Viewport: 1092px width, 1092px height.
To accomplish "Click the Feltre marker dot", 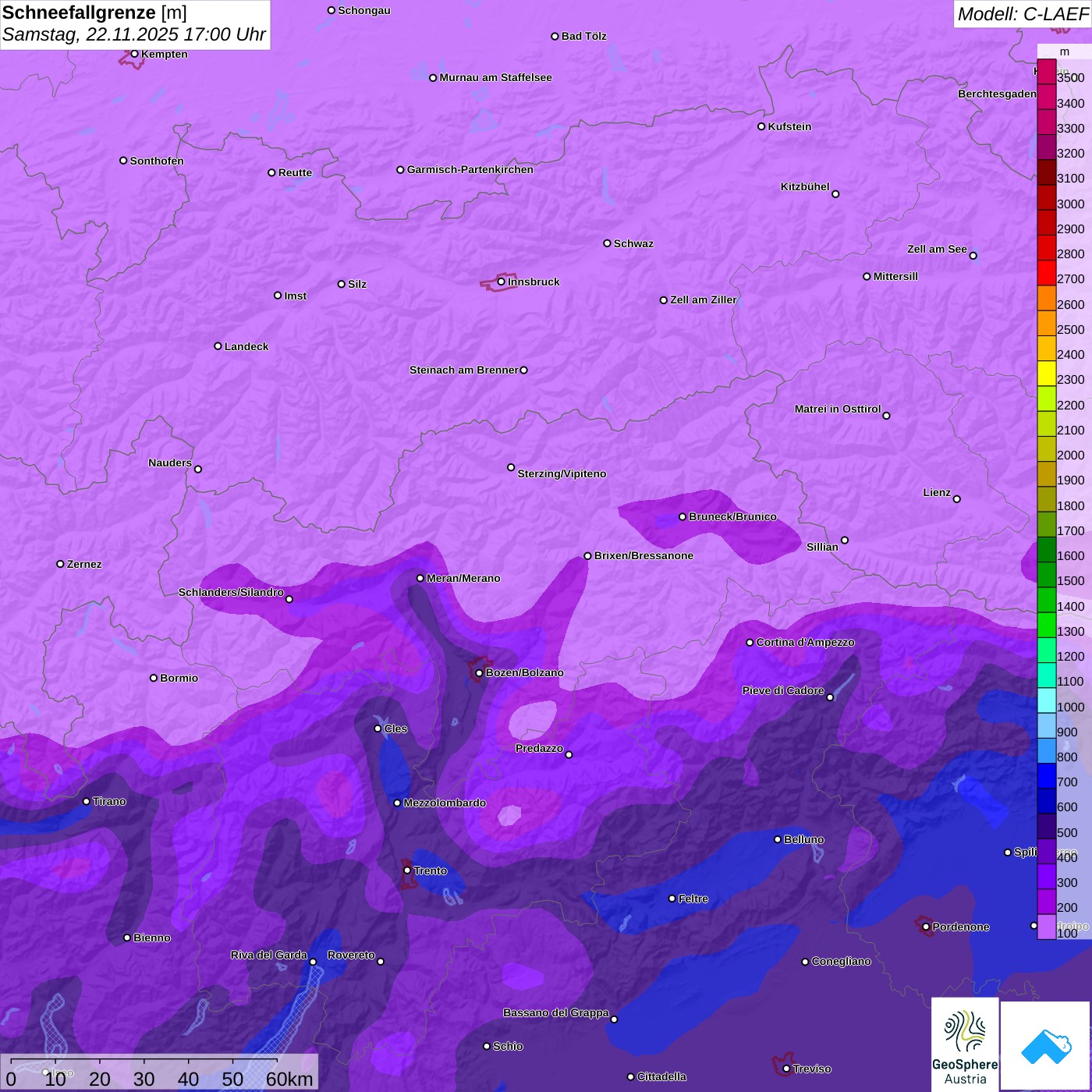I will point(672,899).
